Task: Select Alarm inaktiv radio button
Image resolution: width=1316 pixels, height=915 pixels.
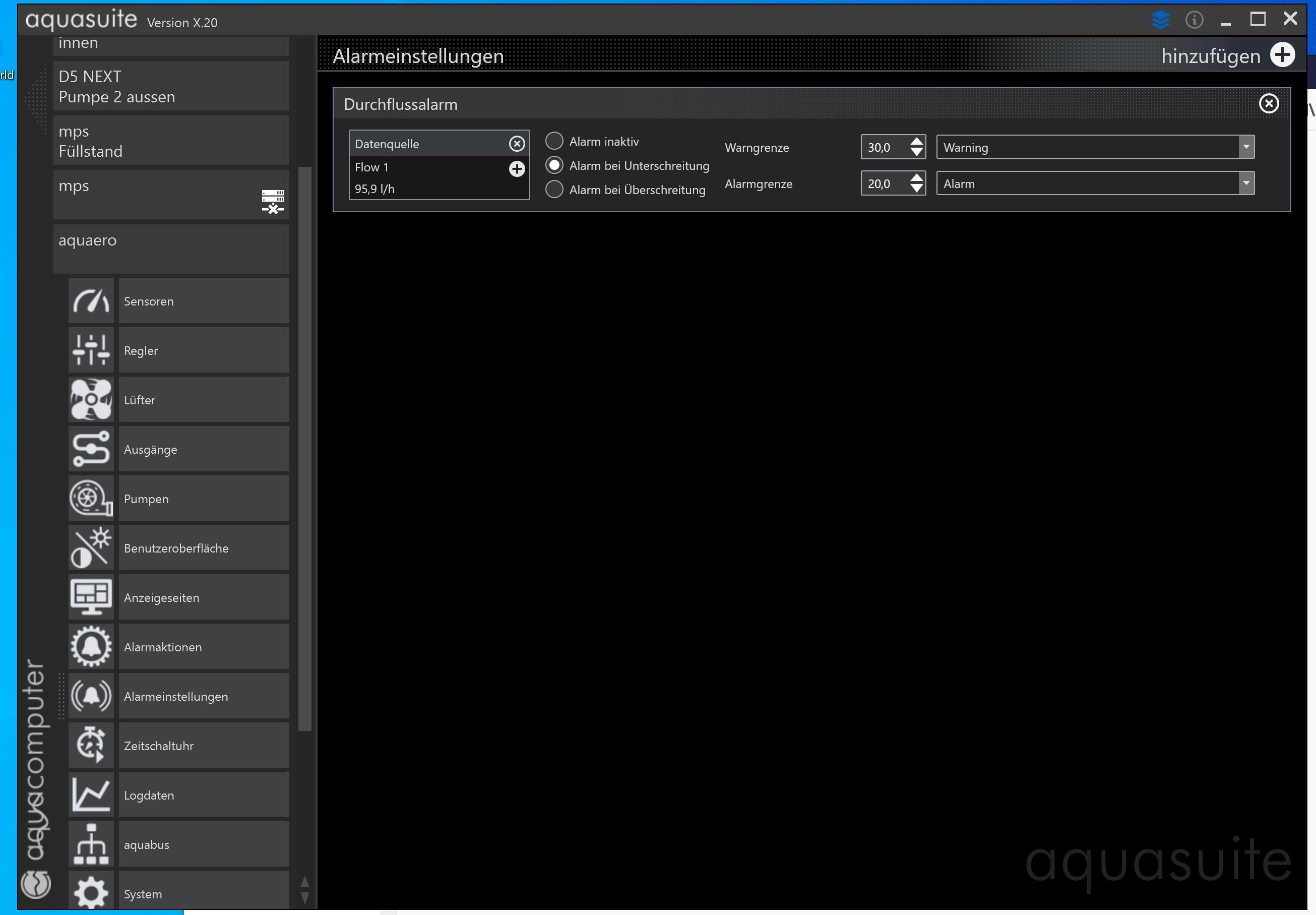Action: [554, 141]
